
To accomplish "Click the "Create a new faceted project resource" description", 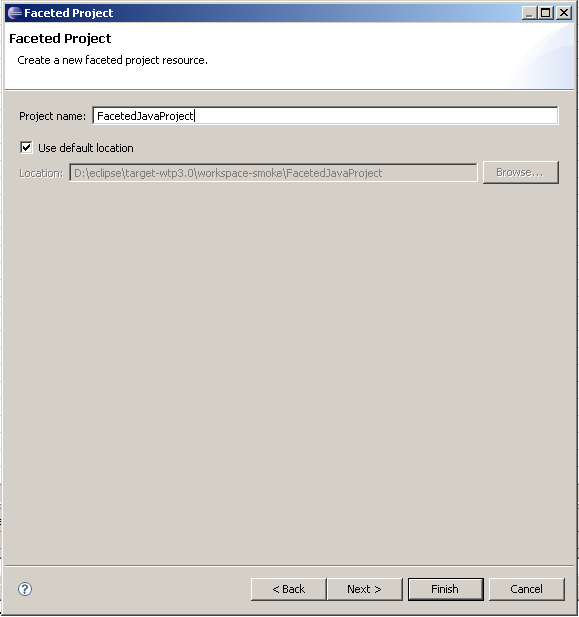I will (112, 60).
